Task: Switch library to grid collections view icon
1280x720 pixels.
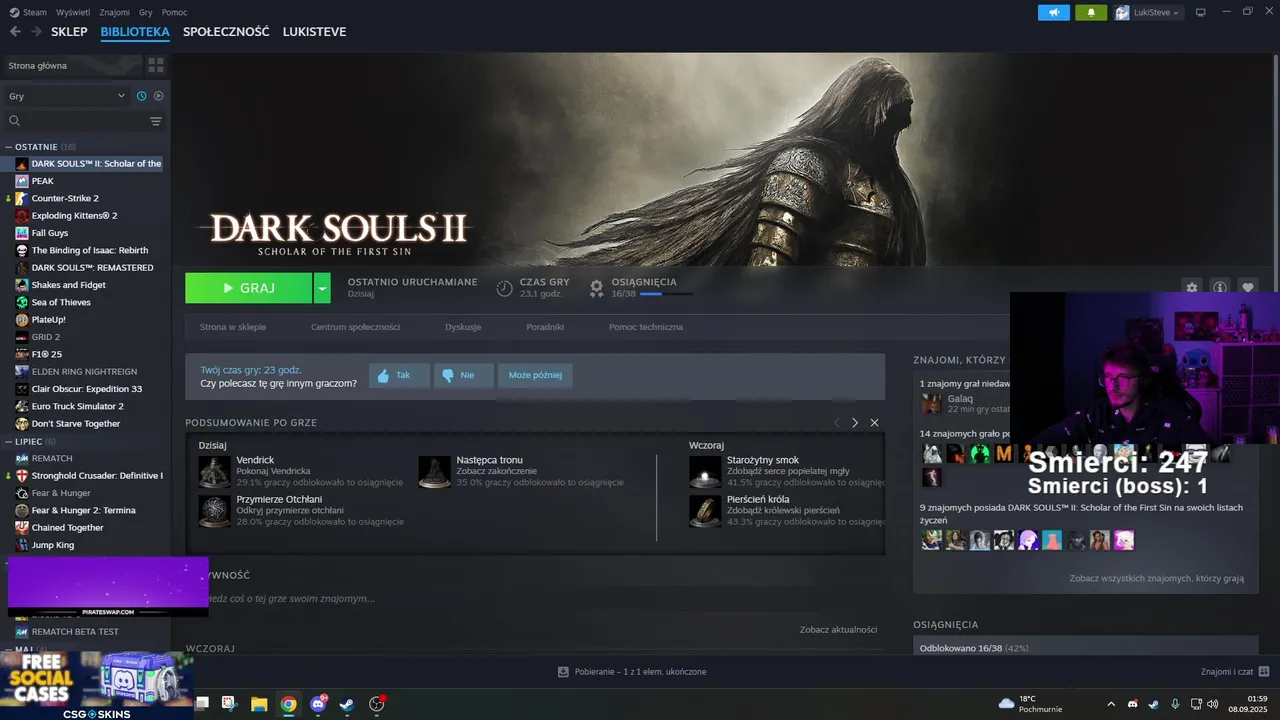Action: click(156, 65)
